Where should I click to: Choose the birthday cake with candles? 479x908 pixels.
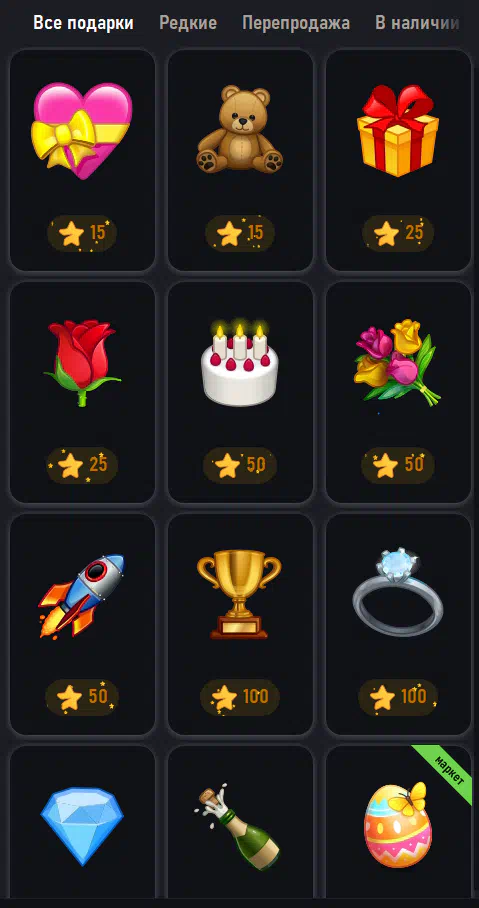[240, 362]
